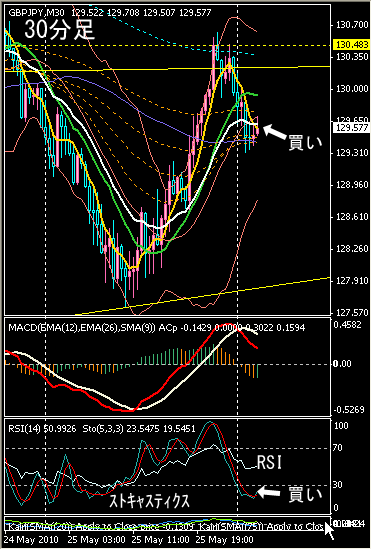Screen dimensions: 372x550
Task: Click the Kairi(SMA(20)) indicator label
Action: (x=39, y=527)
